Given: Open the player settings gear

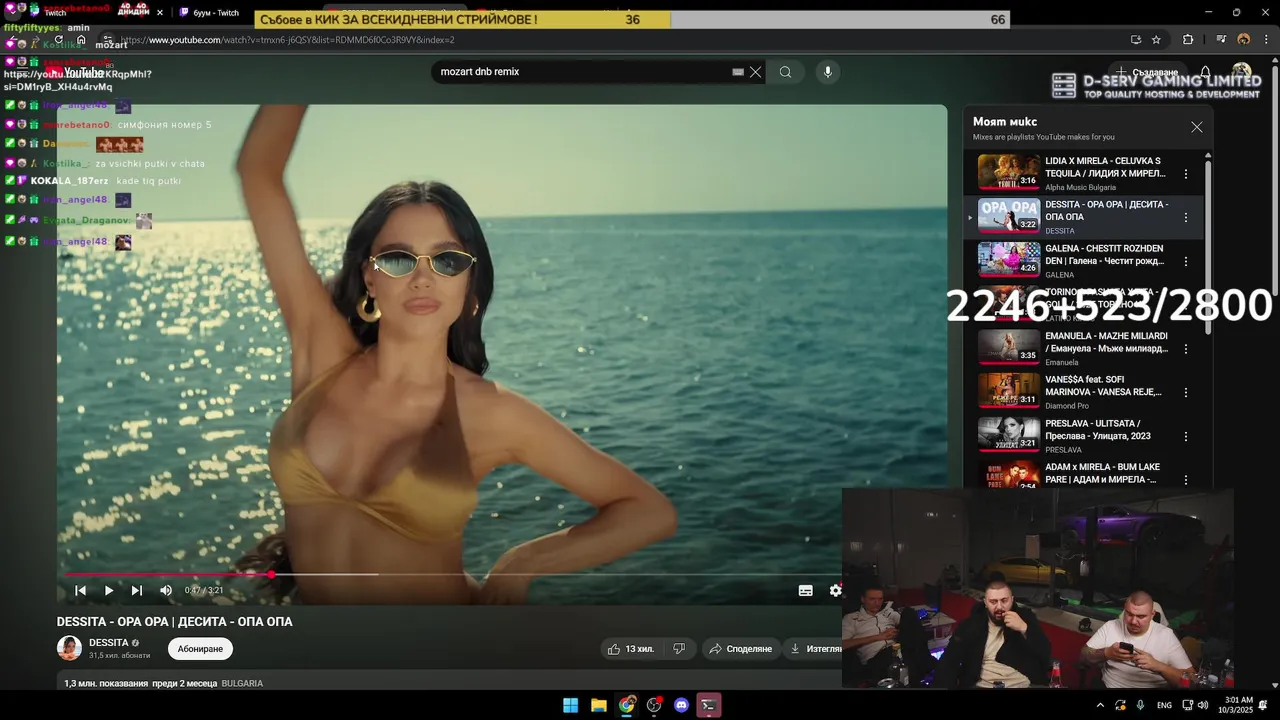Looking at the screenshot, I should pyautogui.click(x=835, y=590).
